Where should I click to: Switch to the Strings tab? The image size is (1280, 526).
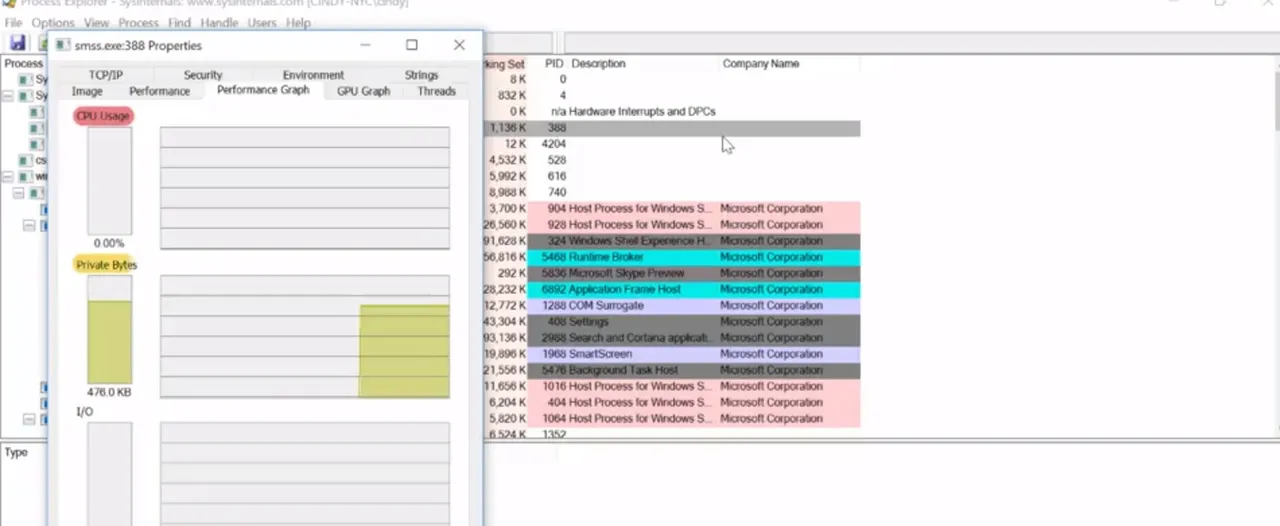pyautogui.click(x=421, y=75)
